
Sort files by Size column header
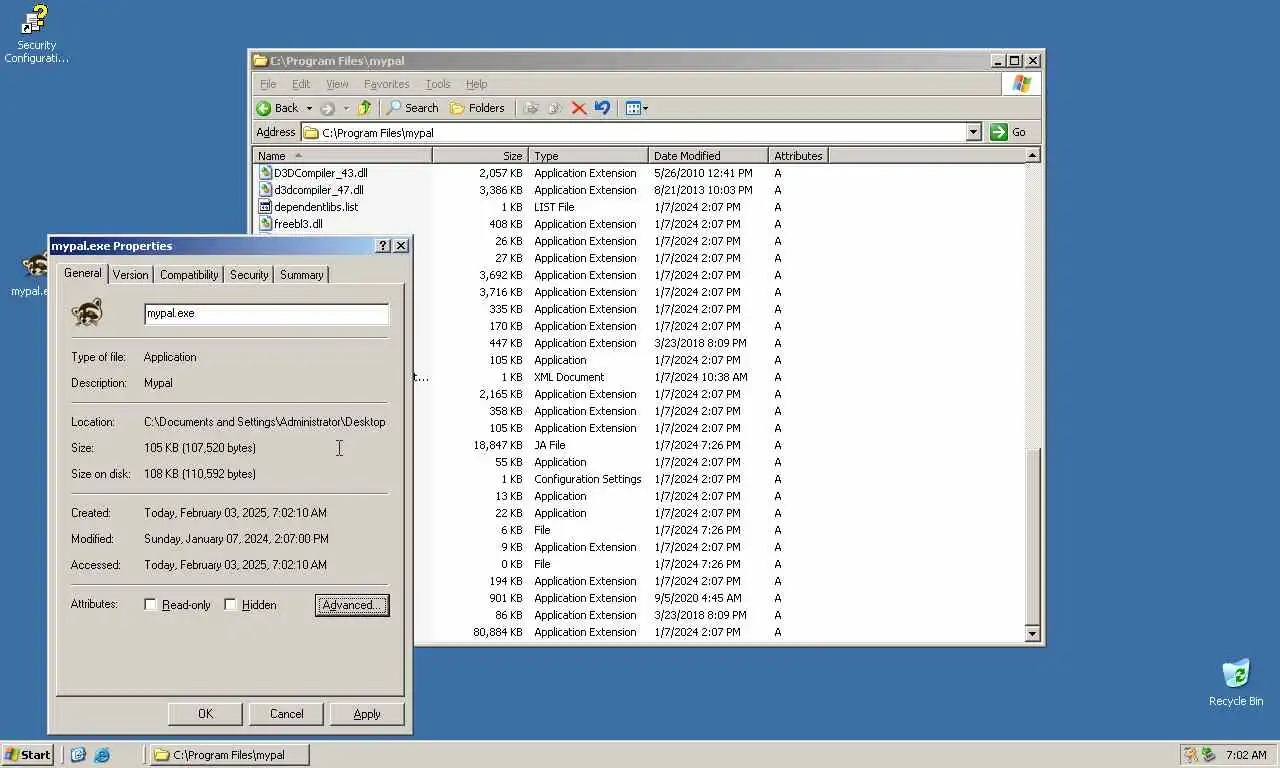[480, 156]
